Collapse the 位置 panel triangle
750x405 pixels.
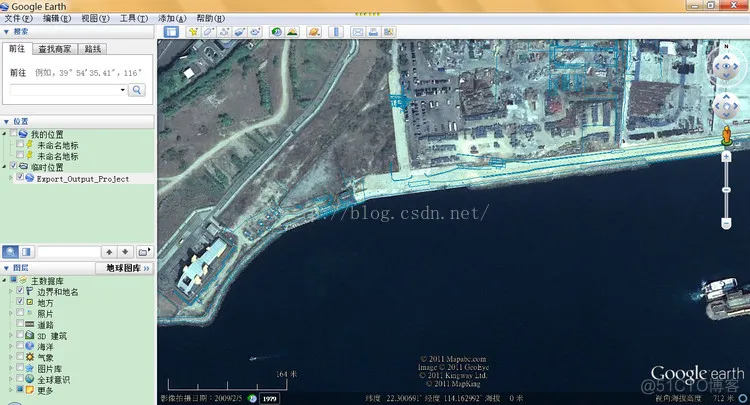(x=6, y=121)
